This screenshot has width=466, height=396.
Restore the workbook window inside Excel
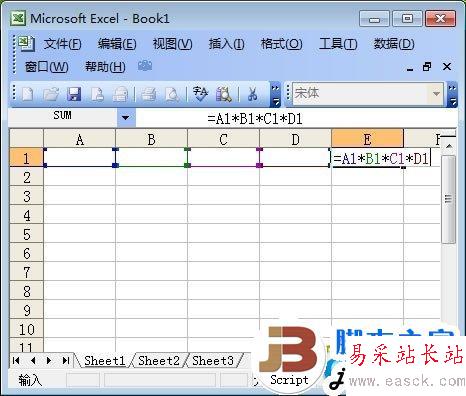(427, 67)
